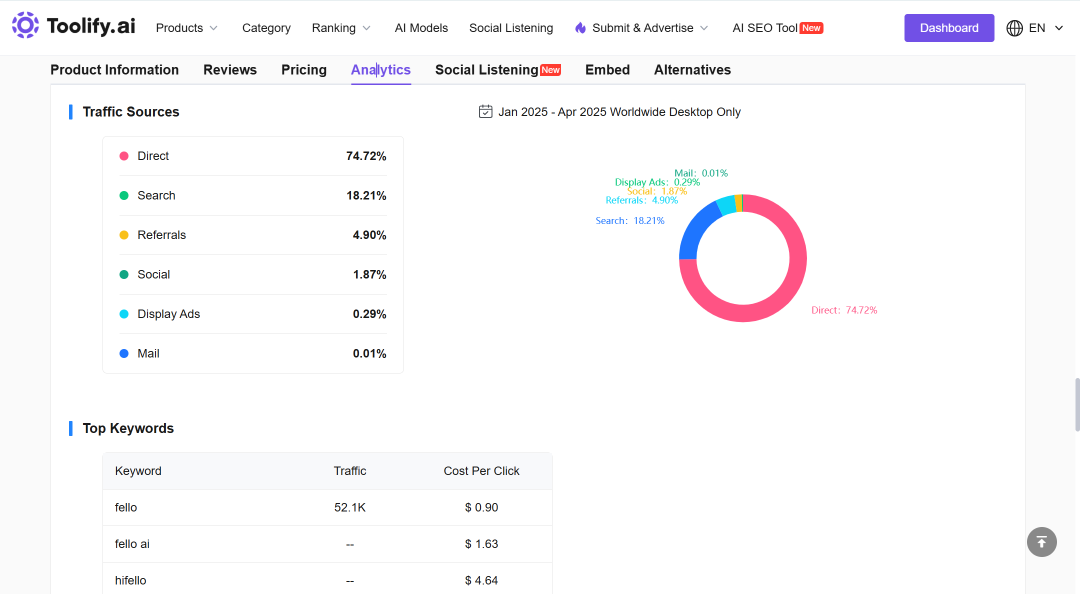Open the AI SEO Tool link
This screenshot has width=1080, height=594.
765,28
